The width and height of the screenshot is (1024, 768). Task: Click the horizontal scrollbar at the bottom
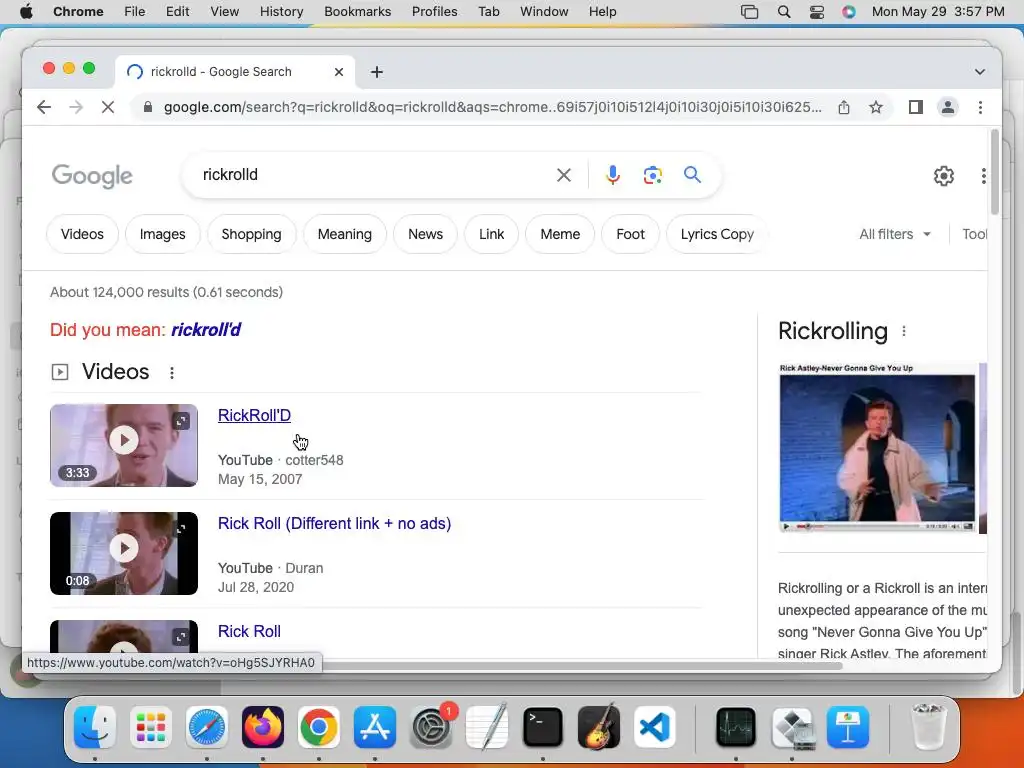581,665
